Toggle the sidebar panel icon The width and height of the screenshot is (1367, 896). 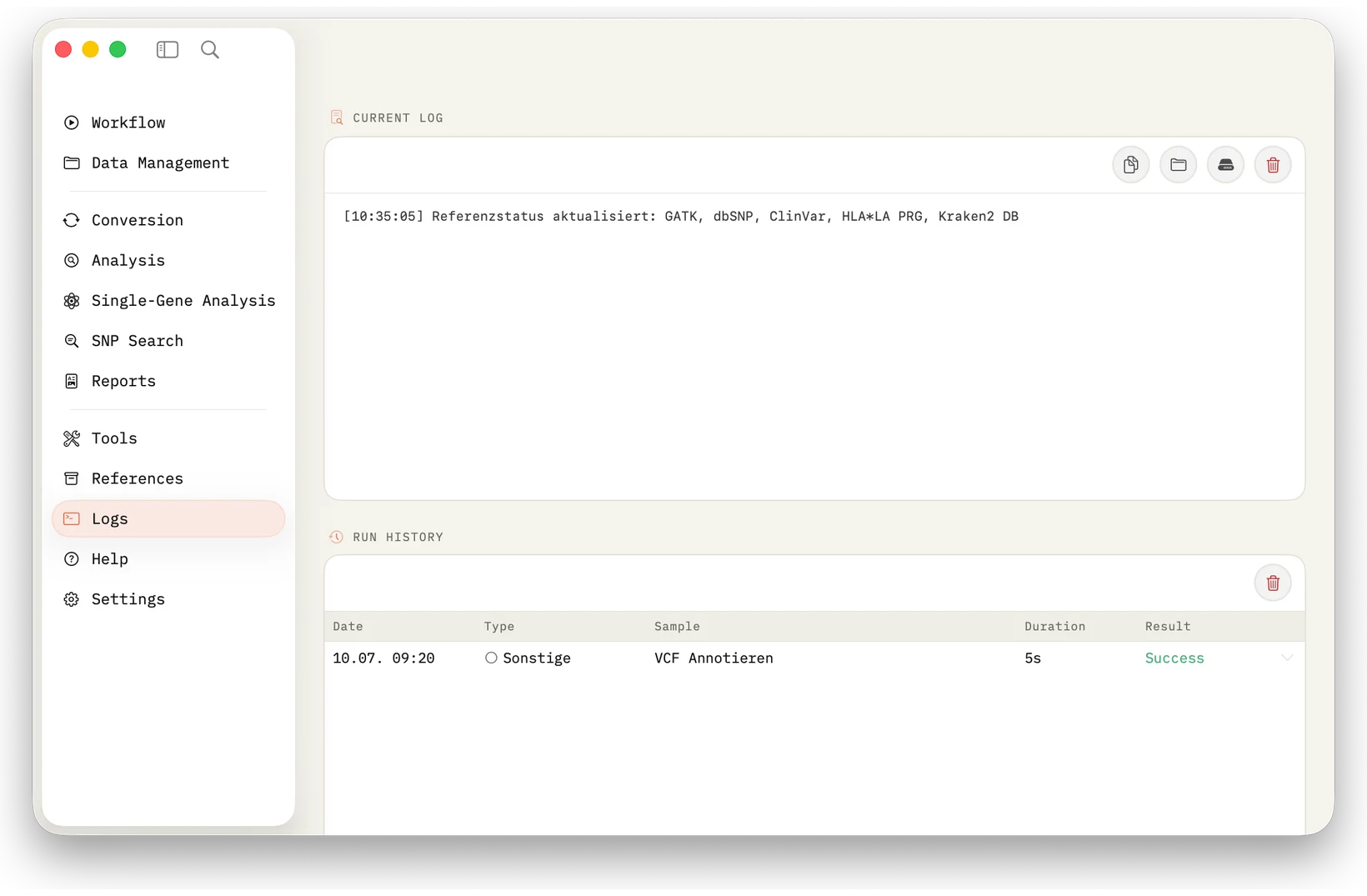168,50
